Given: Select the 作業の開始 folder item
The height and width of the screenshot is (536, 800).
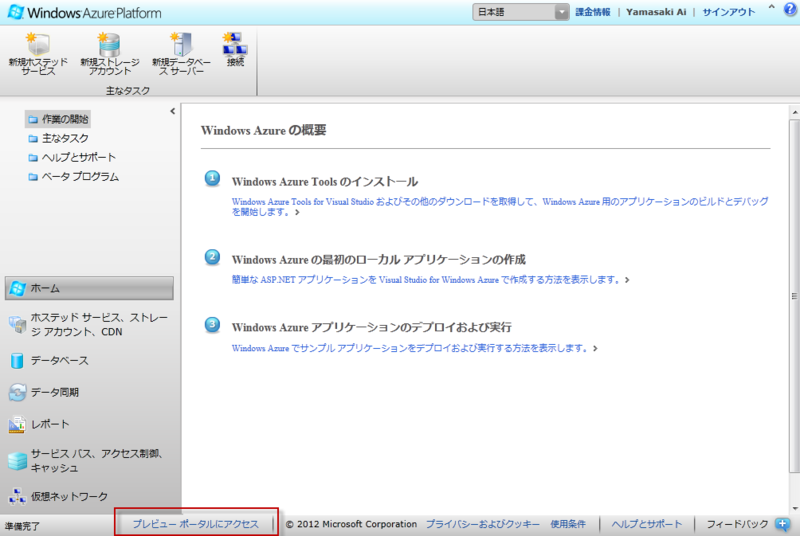Looking at the screenshot, I should [58, 119].
